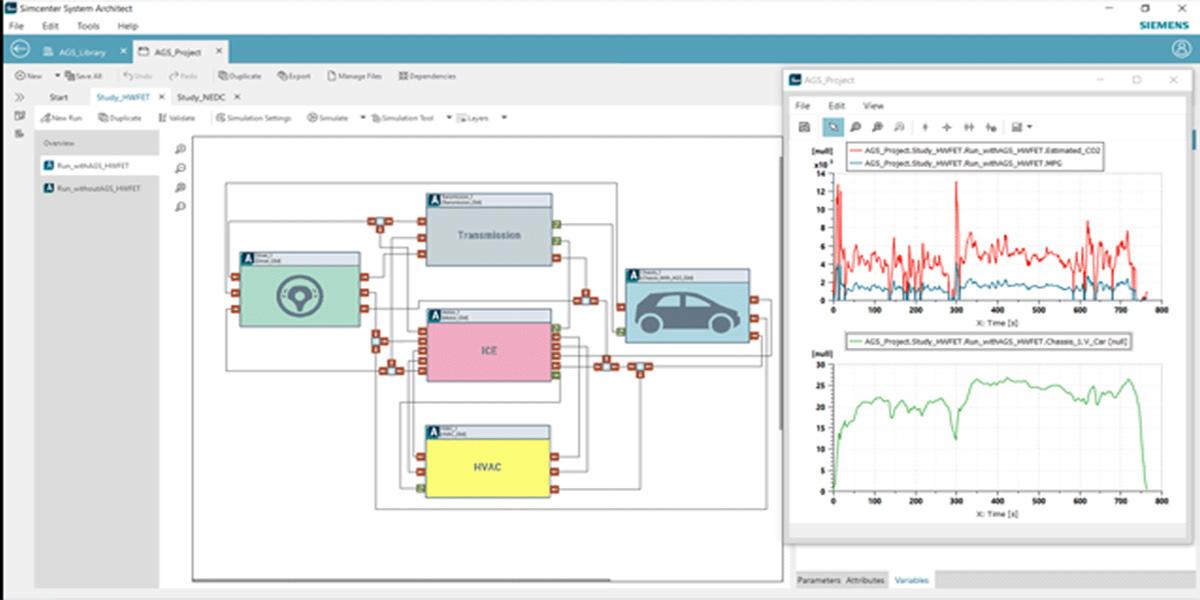Expand the Simulate dropdown arrow
Image resolution: width=1200 pixels, height=600 pixels.
click(x=362, y=118)
